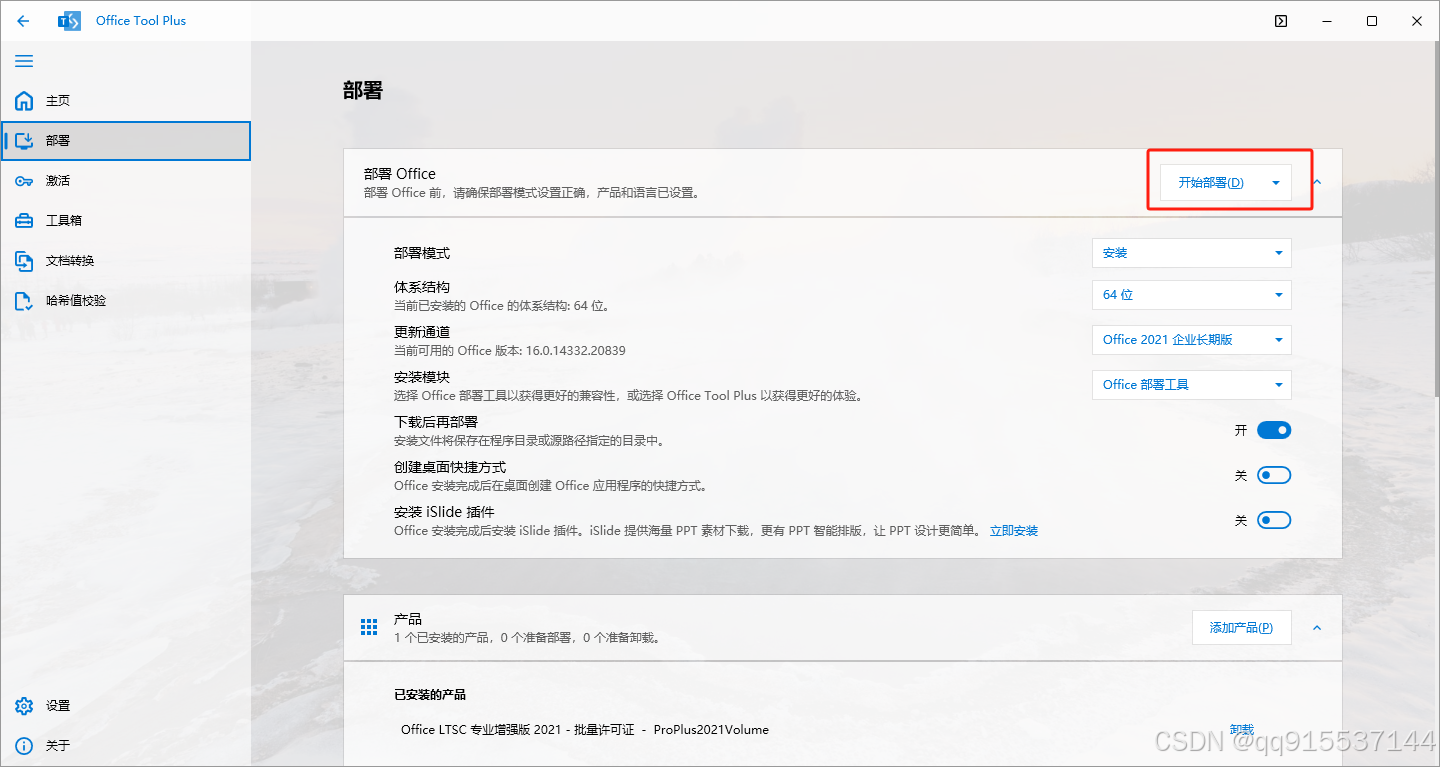The width and height of the screenshot is (1440, 767).
Task: Minimize the Office Tool Plus window
Action: pyautogui.click(x=1326, y=21)
